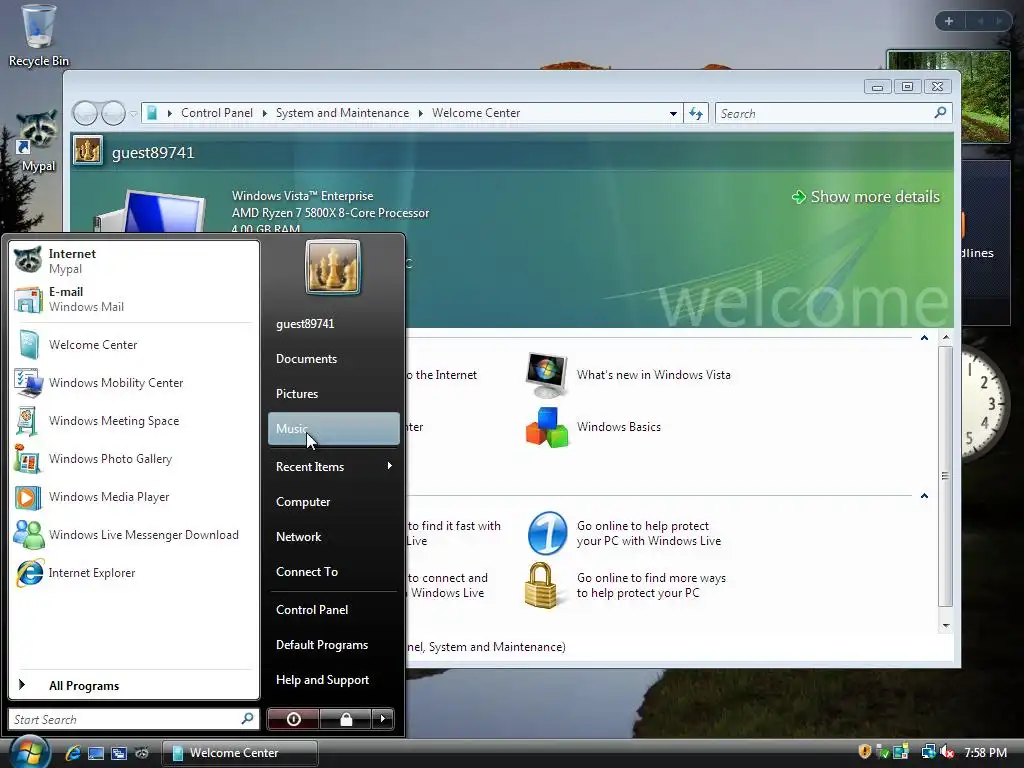1024x768 pixels.
Task: Lock the computer with the padlock button
Action: (x=346, y=719)
